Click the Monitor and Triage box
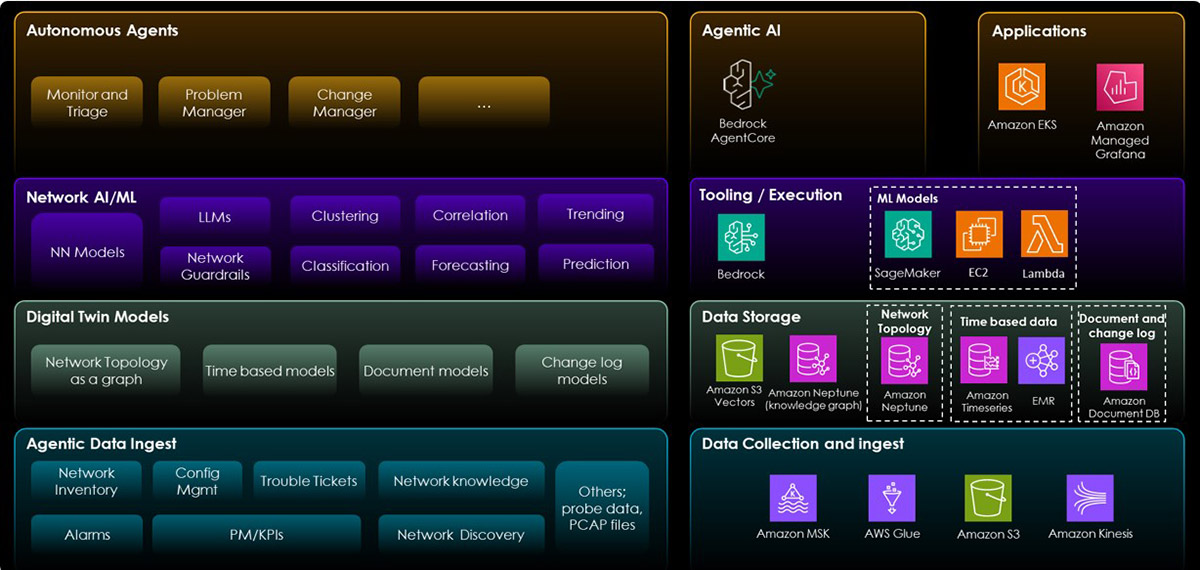The height and width of the screenshot is (570, 1200). tap(87, 103)
